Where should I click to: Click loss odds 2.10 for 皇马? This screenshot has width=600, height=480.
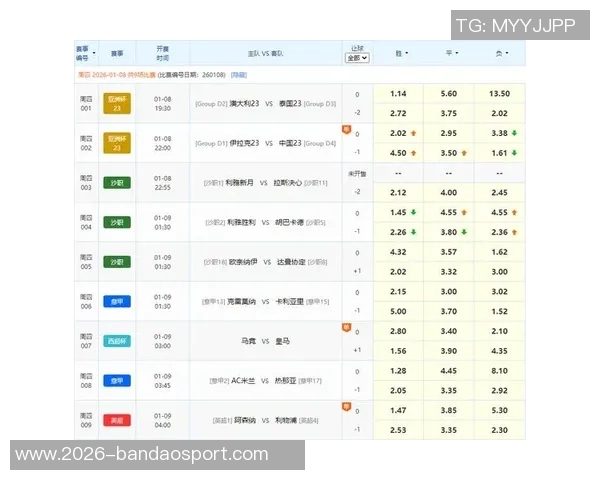click(x=499, y=331)
